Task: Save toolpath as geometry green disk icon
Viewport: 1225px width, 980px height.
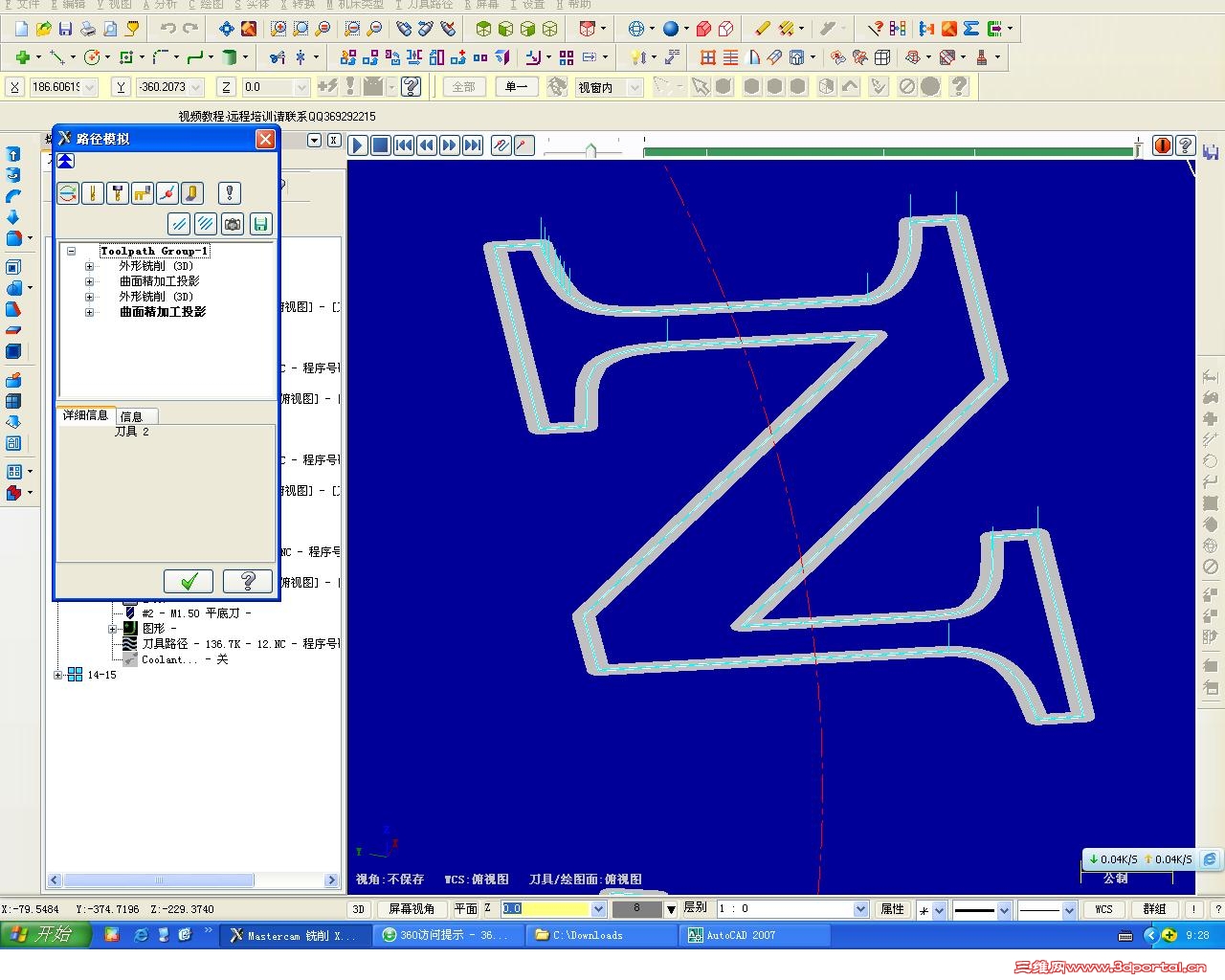Action: pyautogui.click(x=260, y=224)
